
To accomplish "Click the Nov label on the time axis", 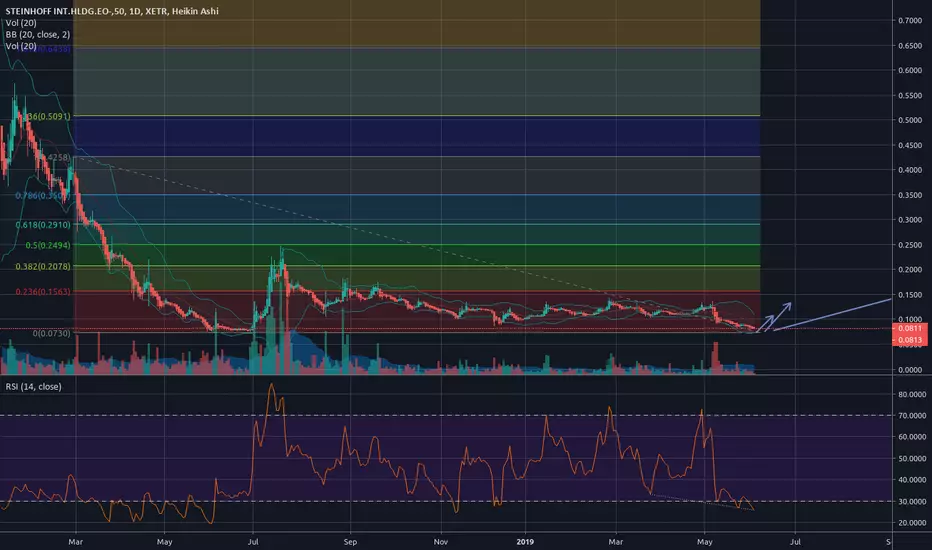I will tap(440, 542).
